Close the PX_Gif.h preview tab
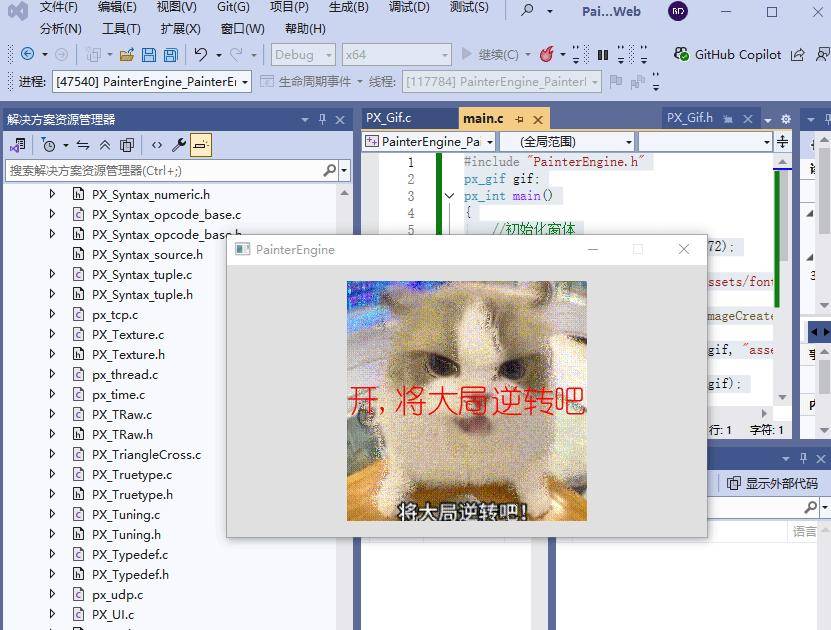The height and width of the screenshot is (630, 831). click(748, 119)
